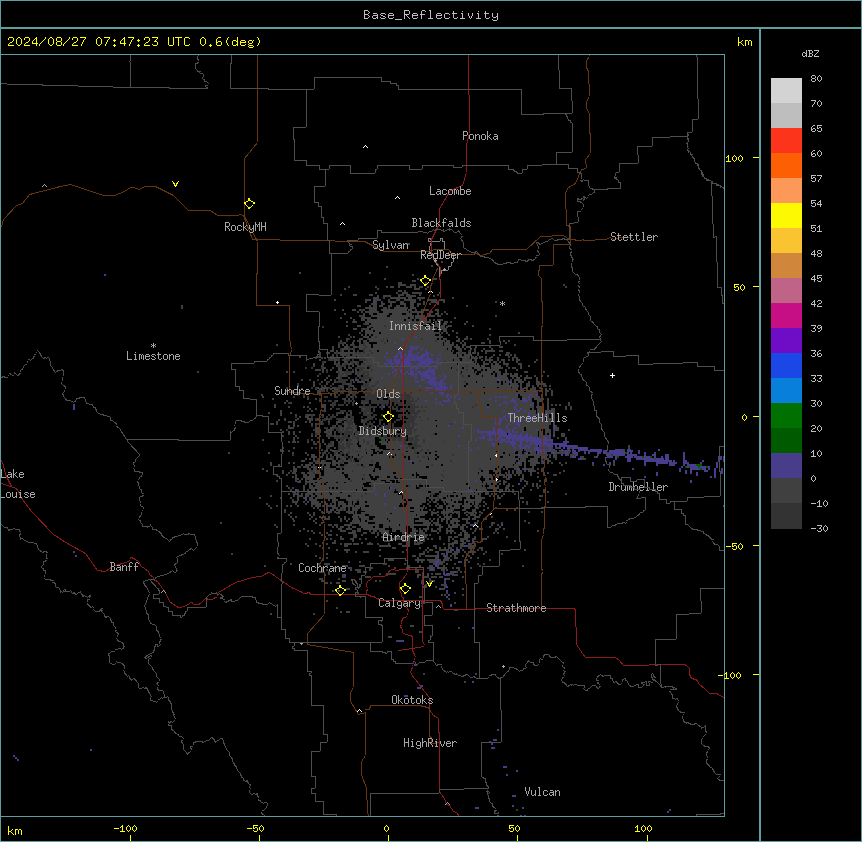The height and width of the screenshot is (842, 862).
Task: Click the RockyMH label
Action: click(245, 227)
